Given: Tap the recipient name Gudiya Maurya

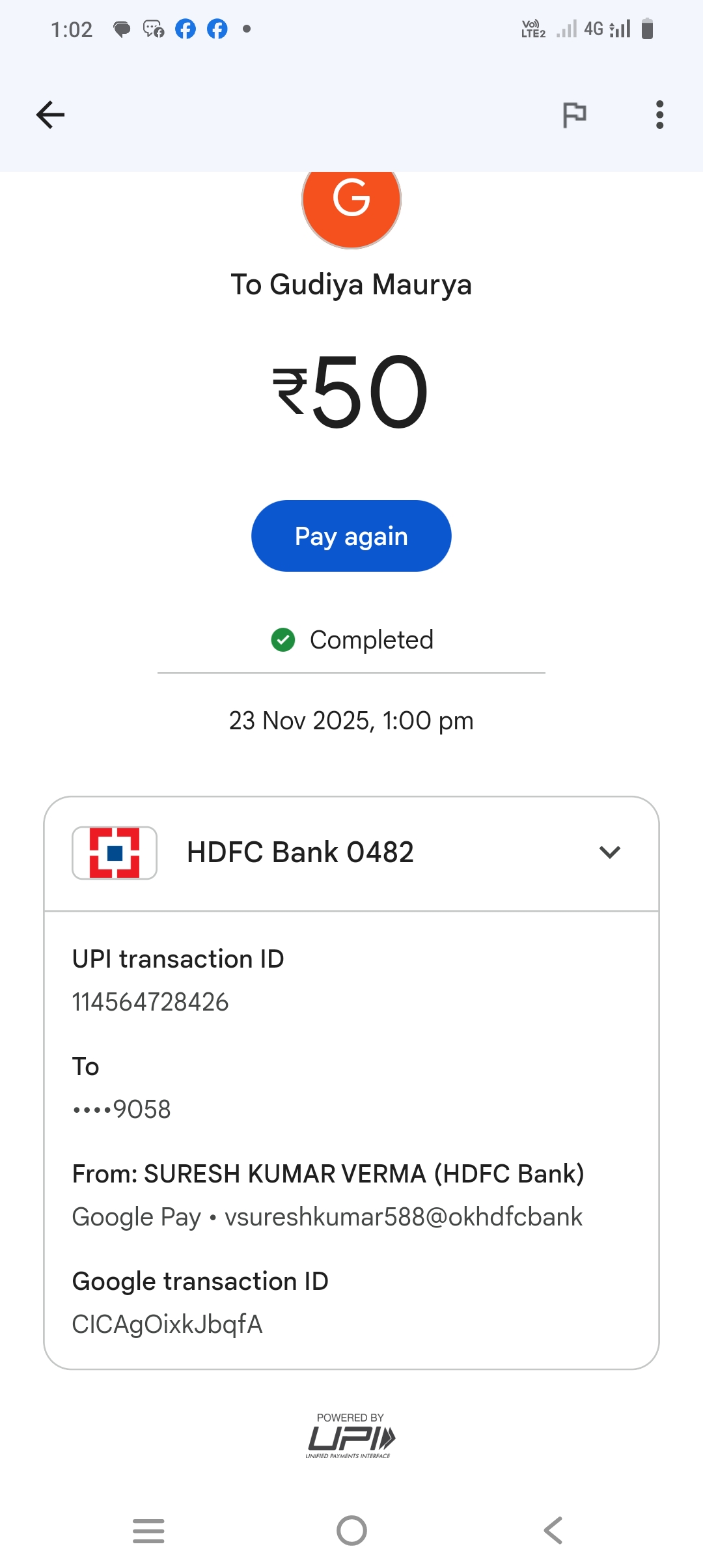Looking at the screenshot, I should (351, 285).
